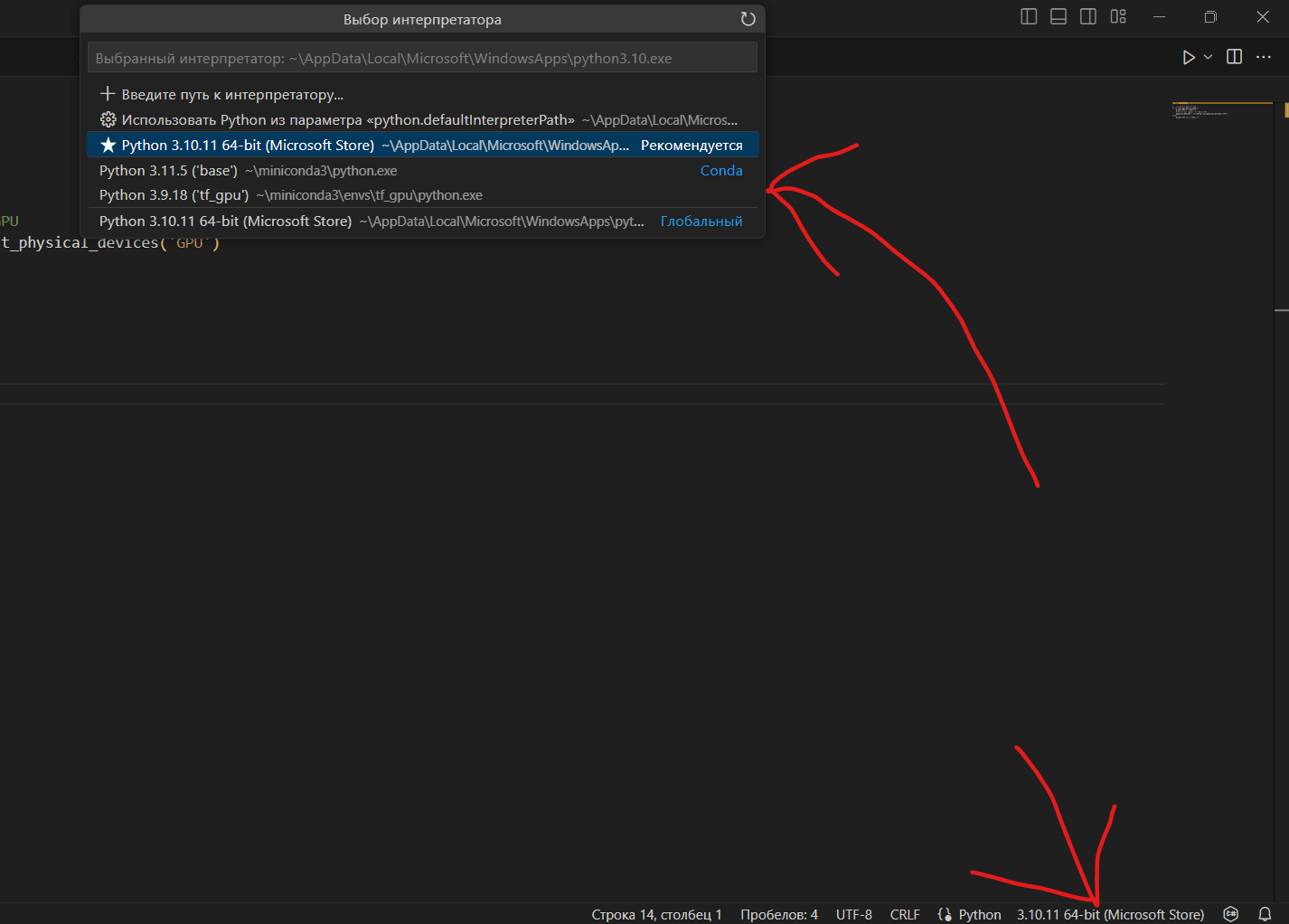This screenshot has width=1289, height=924.
Task: Click the plus icon for entering interpreter path
Action: [x=108, y=94]
